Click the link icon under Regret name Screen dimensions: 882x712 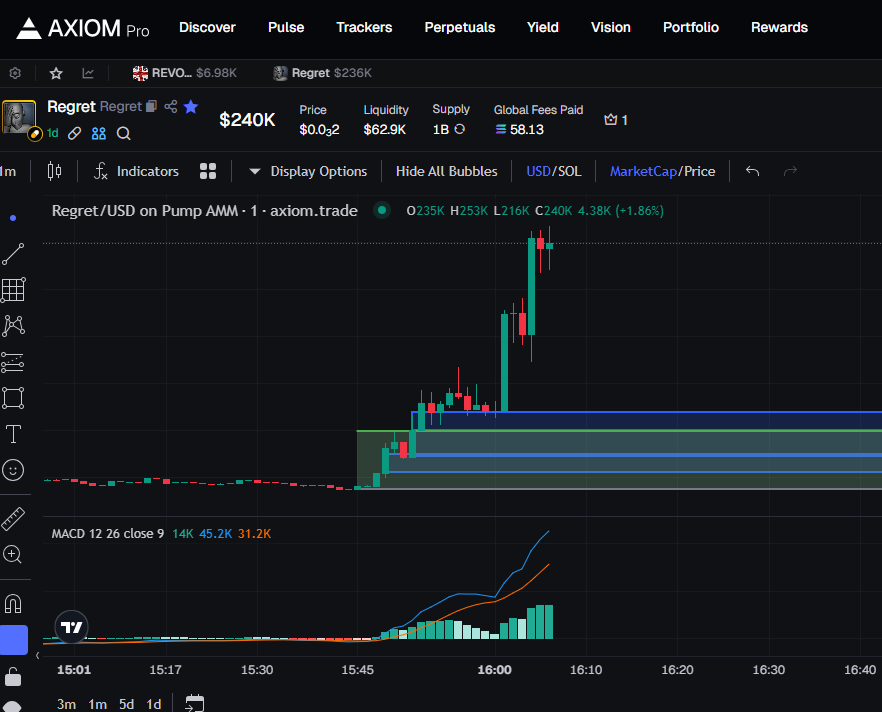74,133
